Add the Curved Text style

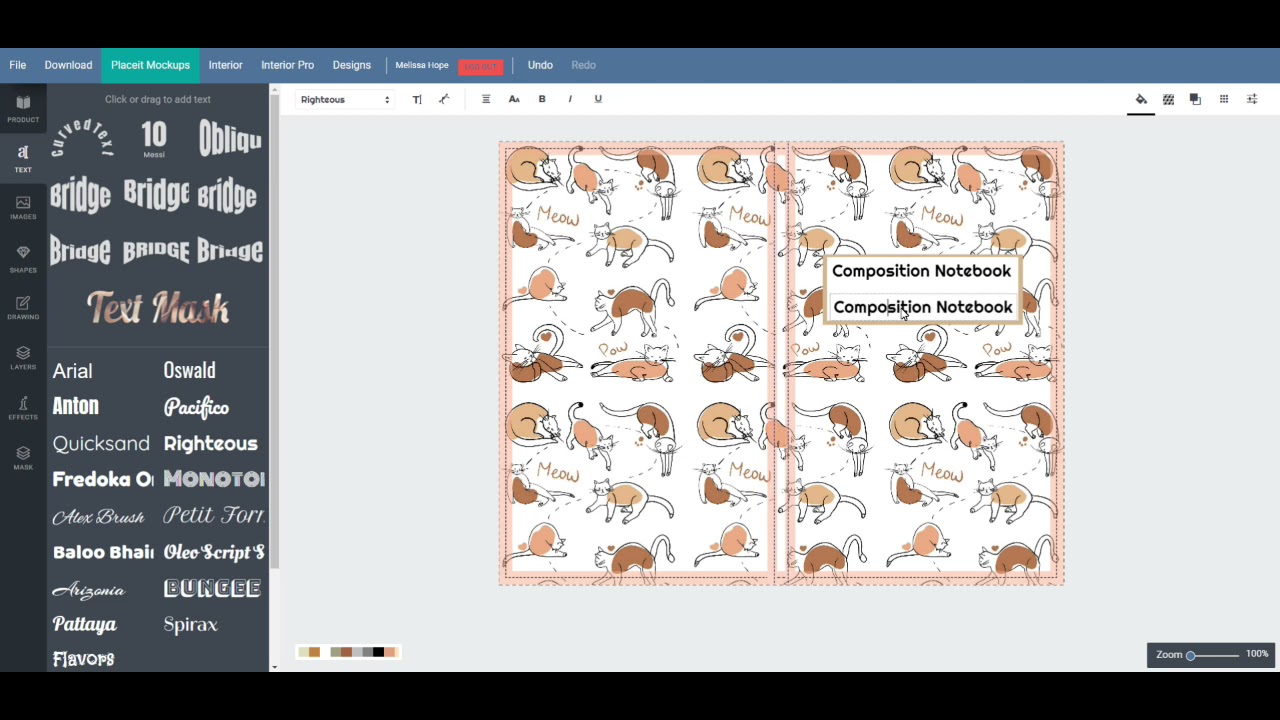82,139
